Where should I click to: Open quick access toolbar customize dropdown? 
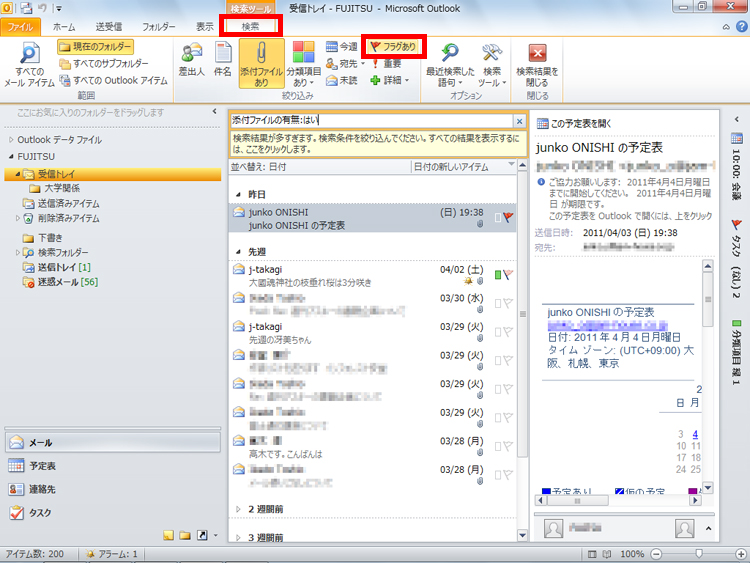tap(59, 8)
